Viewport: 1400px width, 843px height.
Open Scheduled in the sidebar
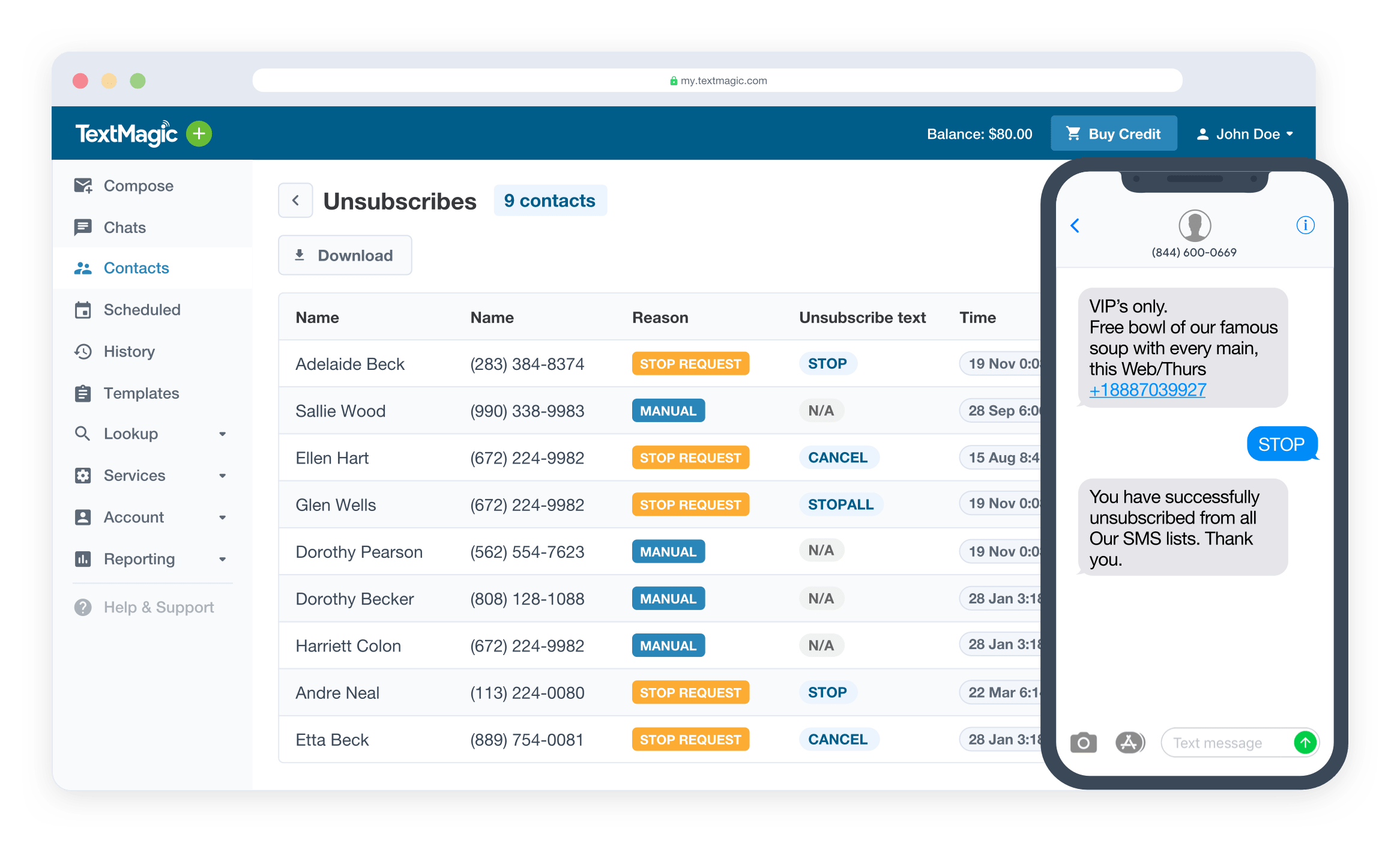(x=152, y=310)
